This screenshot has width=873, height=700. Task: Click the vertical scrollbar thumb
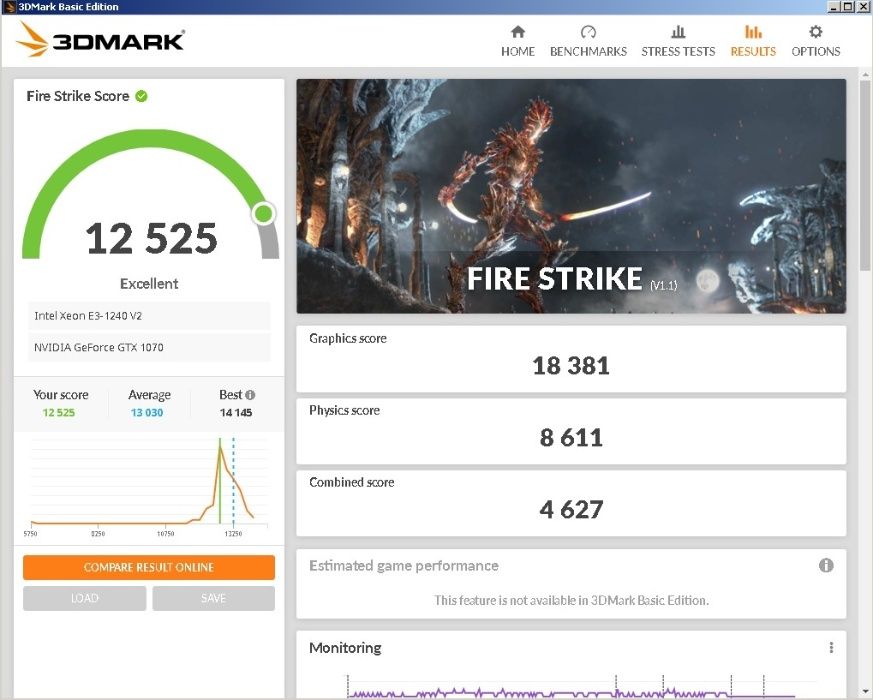(x=865, y=175)
